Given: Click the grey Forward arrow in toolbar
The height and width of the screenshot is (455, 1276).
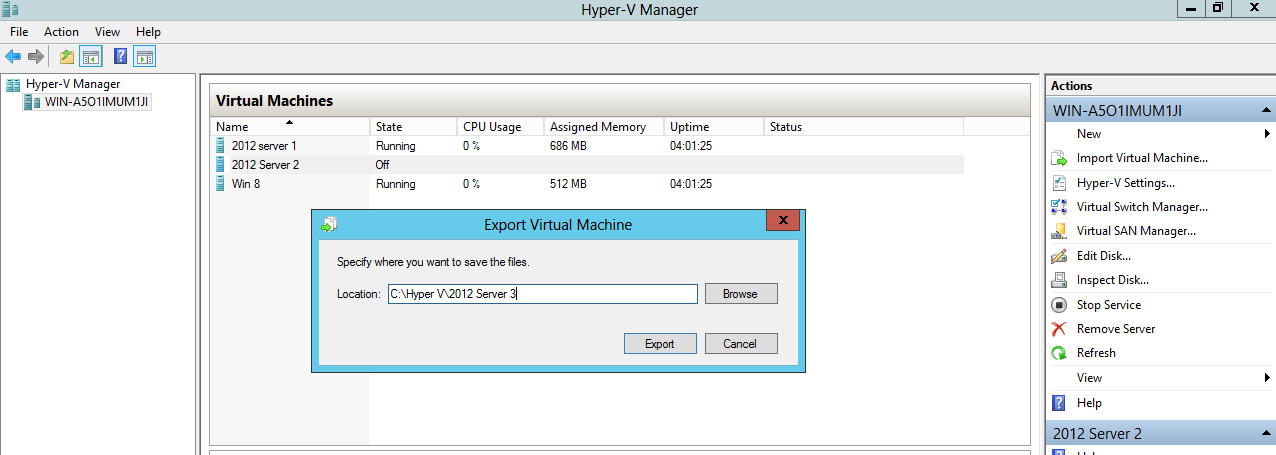Looking at the screenshot, I should click(36, 56).
